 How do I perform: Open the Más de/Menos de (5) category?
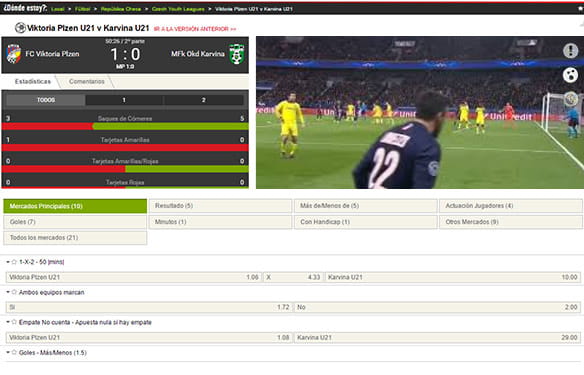click(x=365, y=206)
